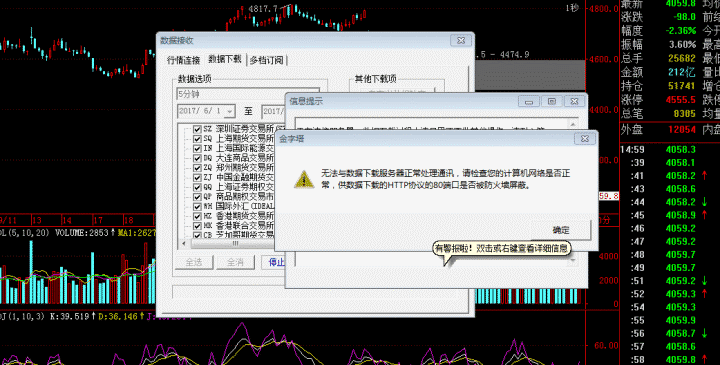The height and width of the screenshot is (365, 720).
Task: Toggle DQ 大连商品交易所 checkbox
Action: [197, 158]
